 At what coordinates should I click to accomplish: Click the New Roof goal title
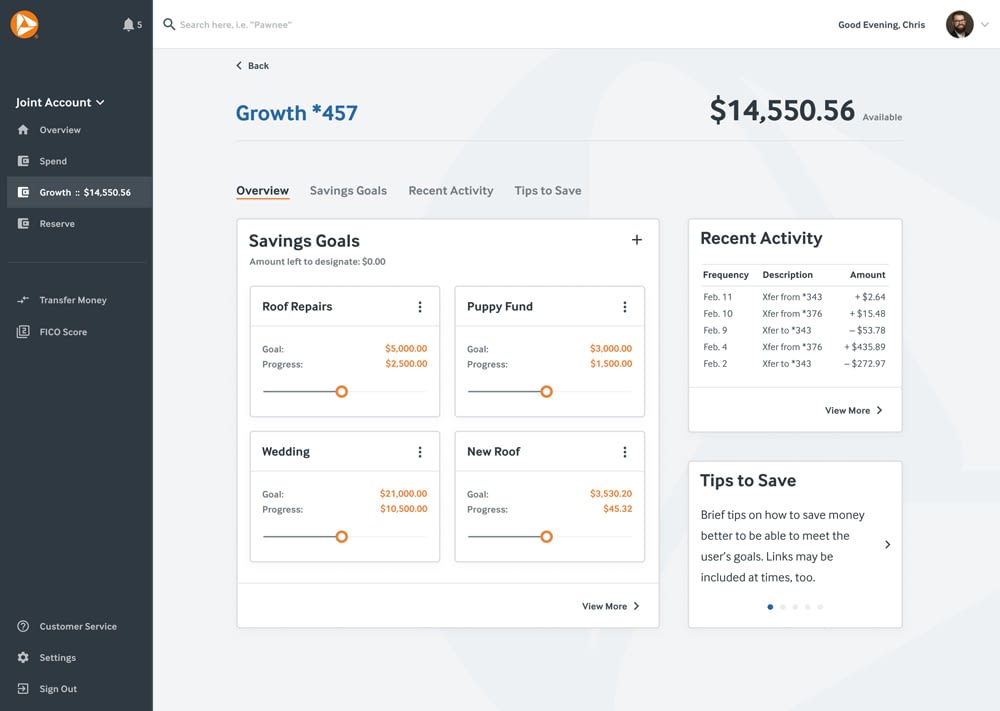(x=494, y=452)
